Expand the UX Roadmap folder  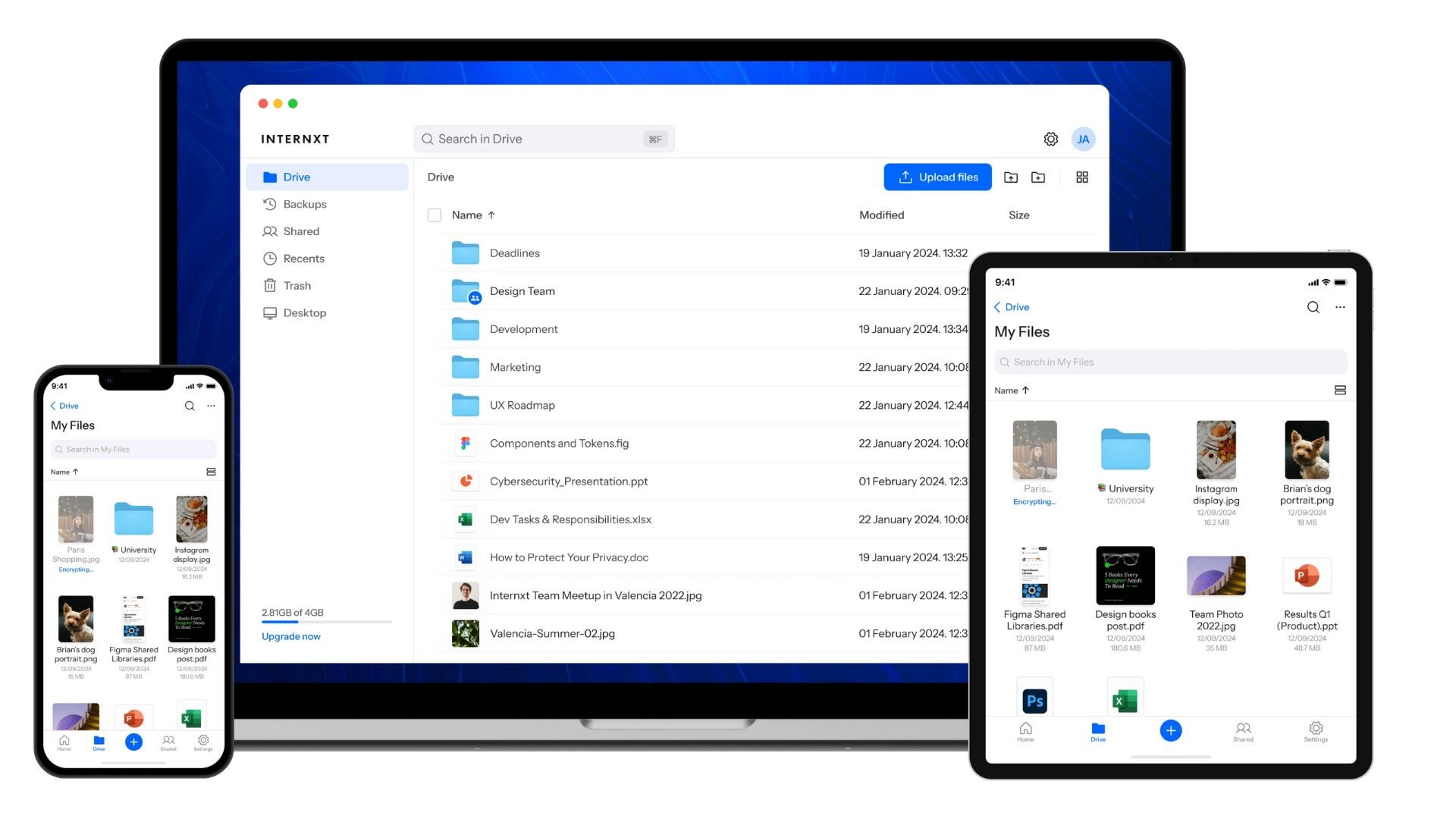(x=520, y=404)
